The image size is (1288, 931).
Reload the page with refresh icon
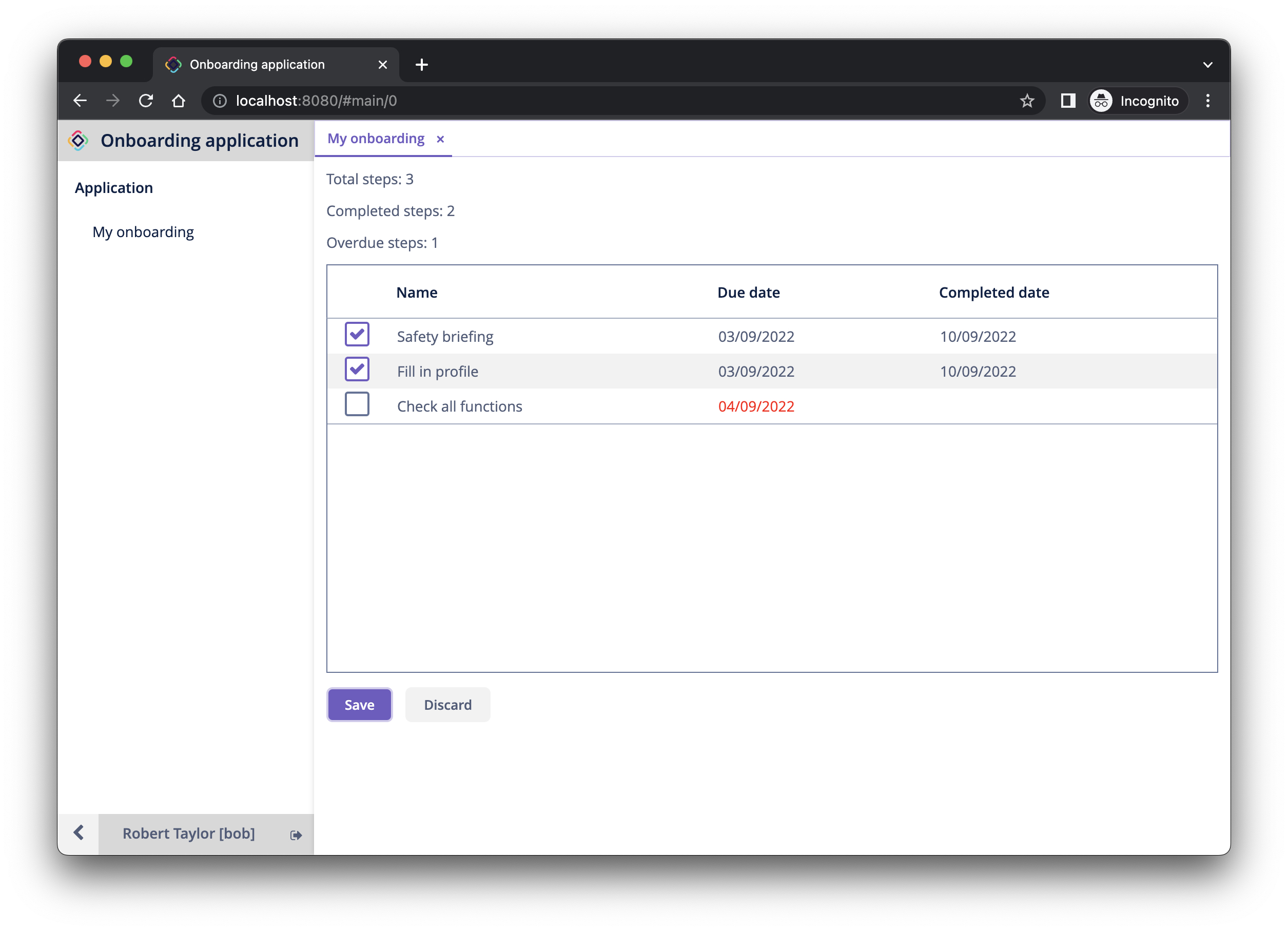146,101
